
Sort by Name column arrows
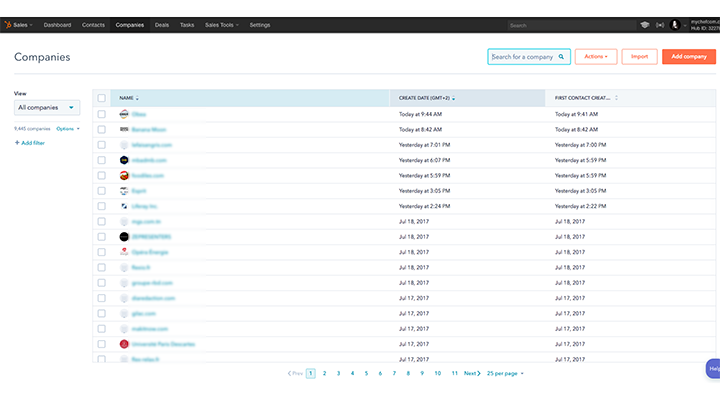pos(137,98)
